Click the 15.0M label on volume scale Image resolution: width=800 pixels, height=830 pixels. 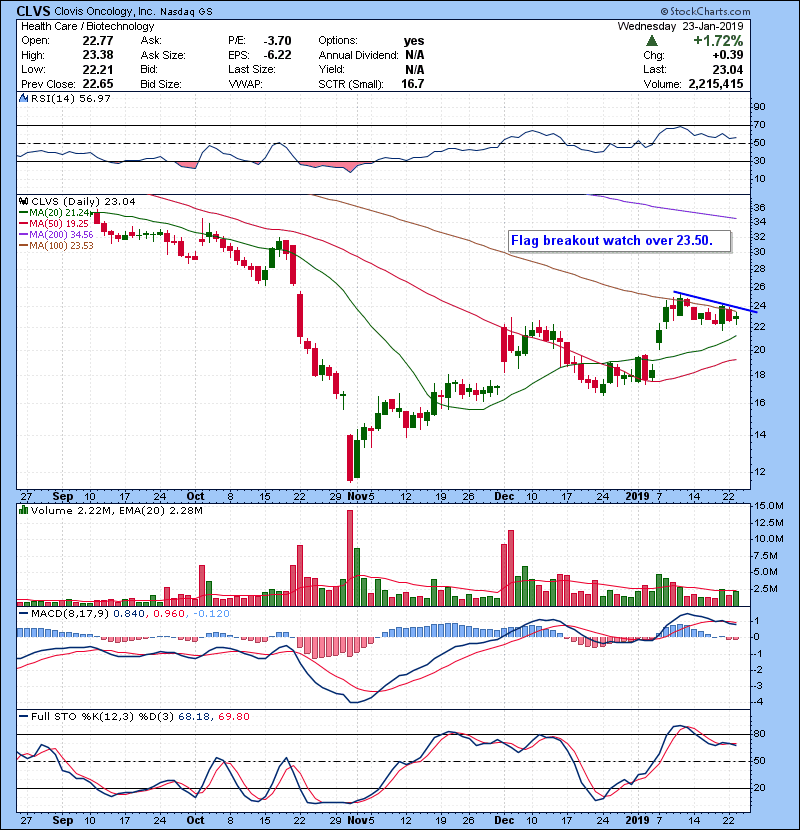768,506
